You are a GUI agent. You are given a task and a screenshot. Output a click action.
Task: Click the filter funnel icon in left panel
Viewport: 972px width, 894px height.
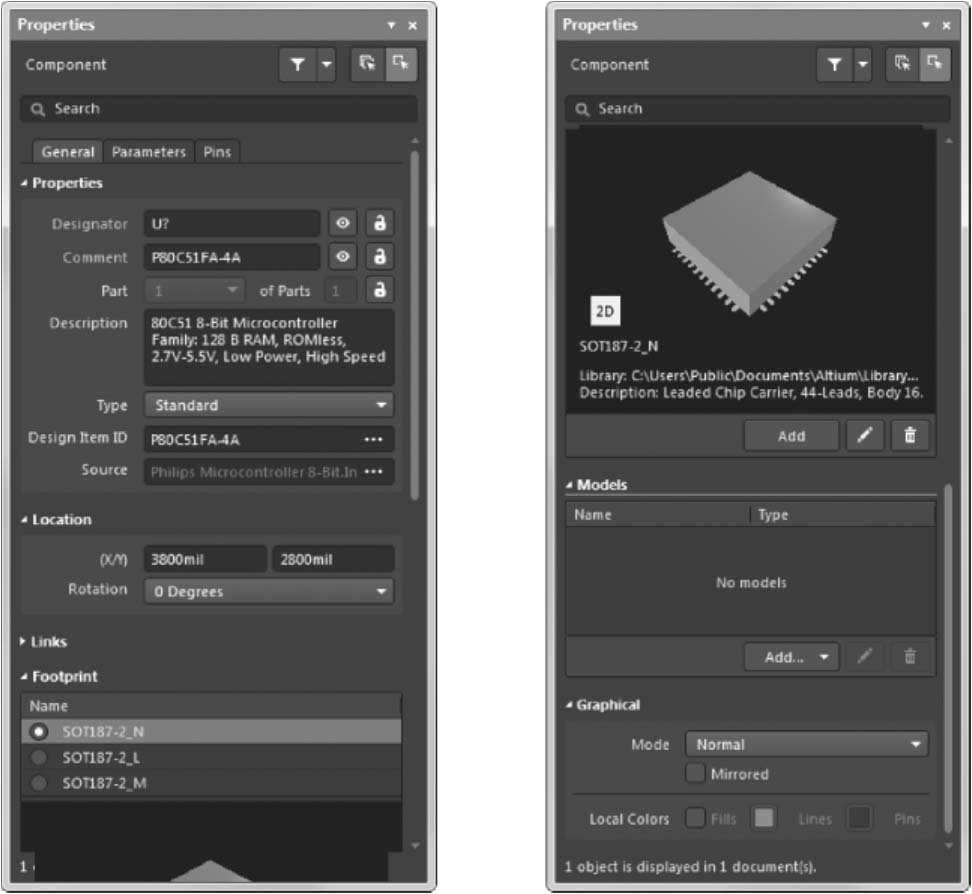pos(297,65)
